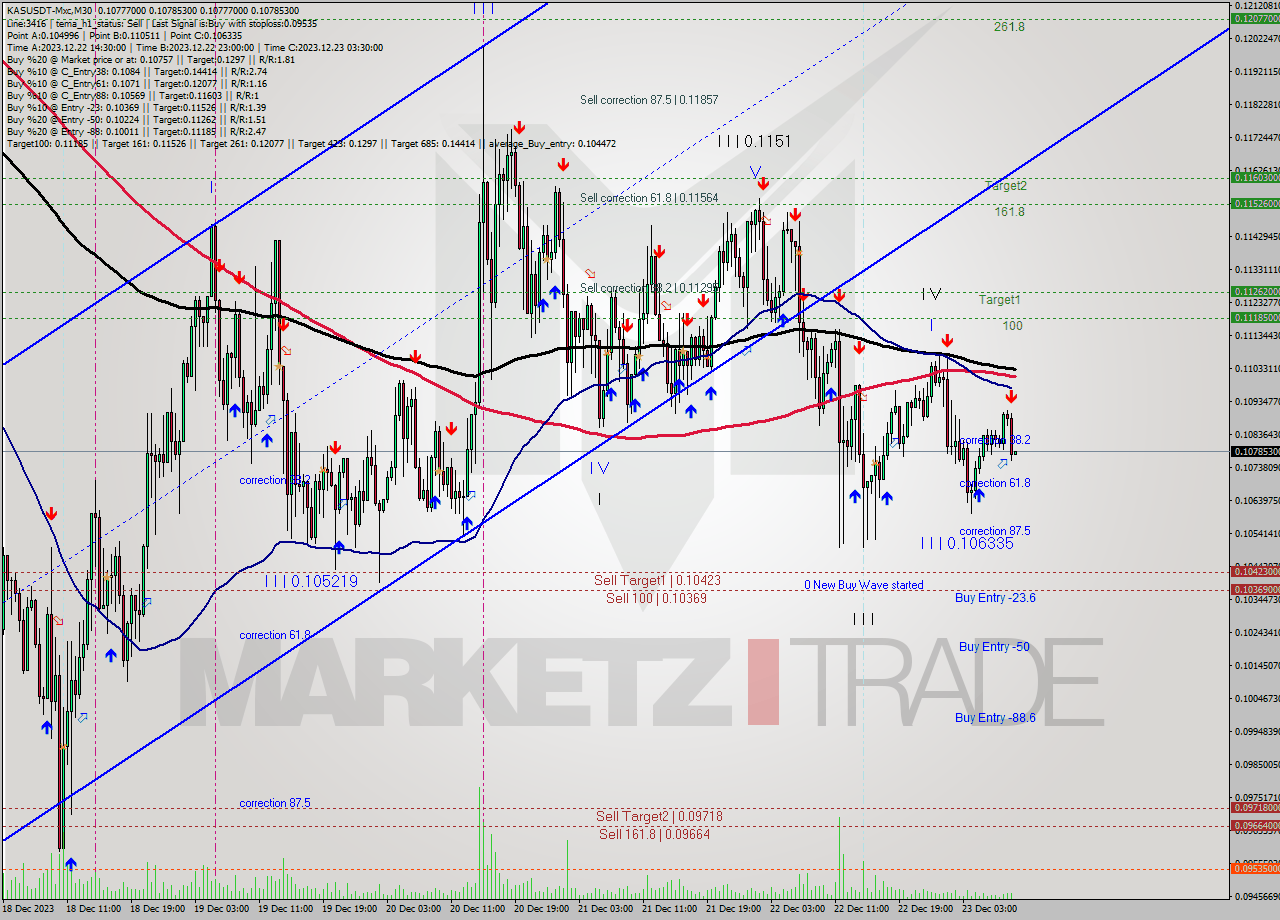
Task: Click the black current price tag 0.1078530
Action: tap(1255, 451)
